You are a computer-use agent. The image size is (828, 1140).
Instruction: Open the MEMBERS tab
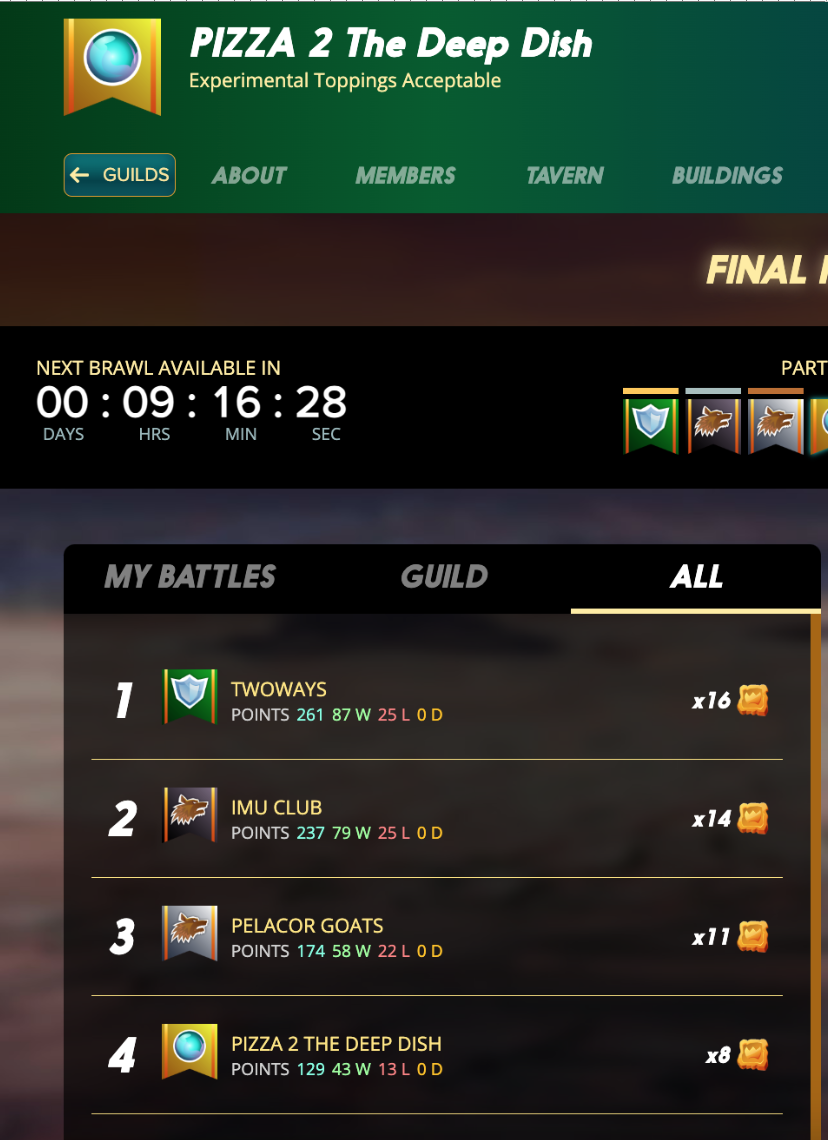(x=406, y=175)
